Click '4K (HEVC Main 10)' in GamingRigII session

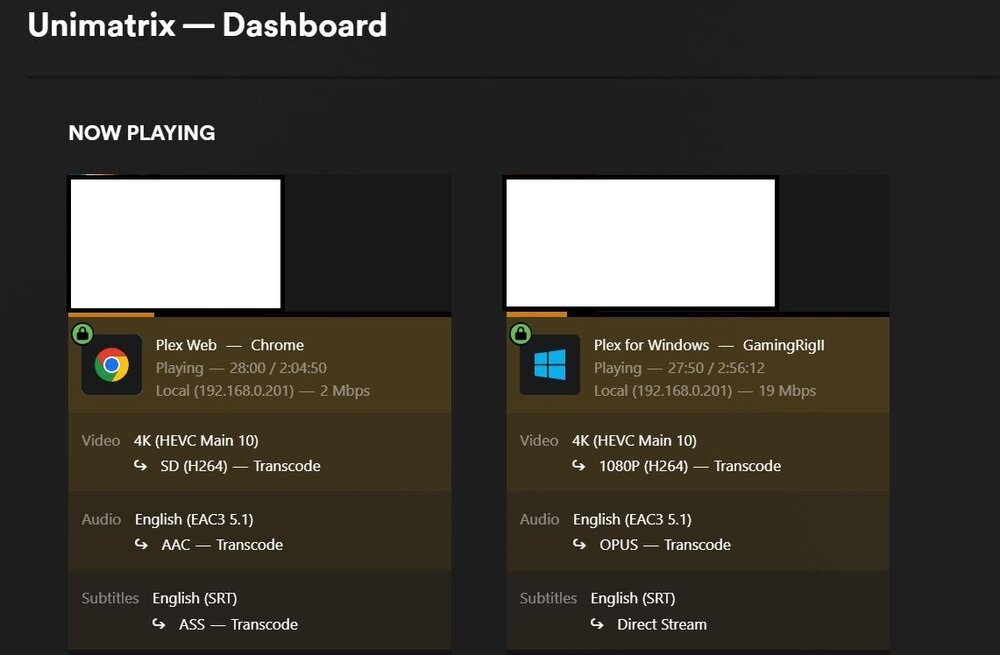coord(634,441)
